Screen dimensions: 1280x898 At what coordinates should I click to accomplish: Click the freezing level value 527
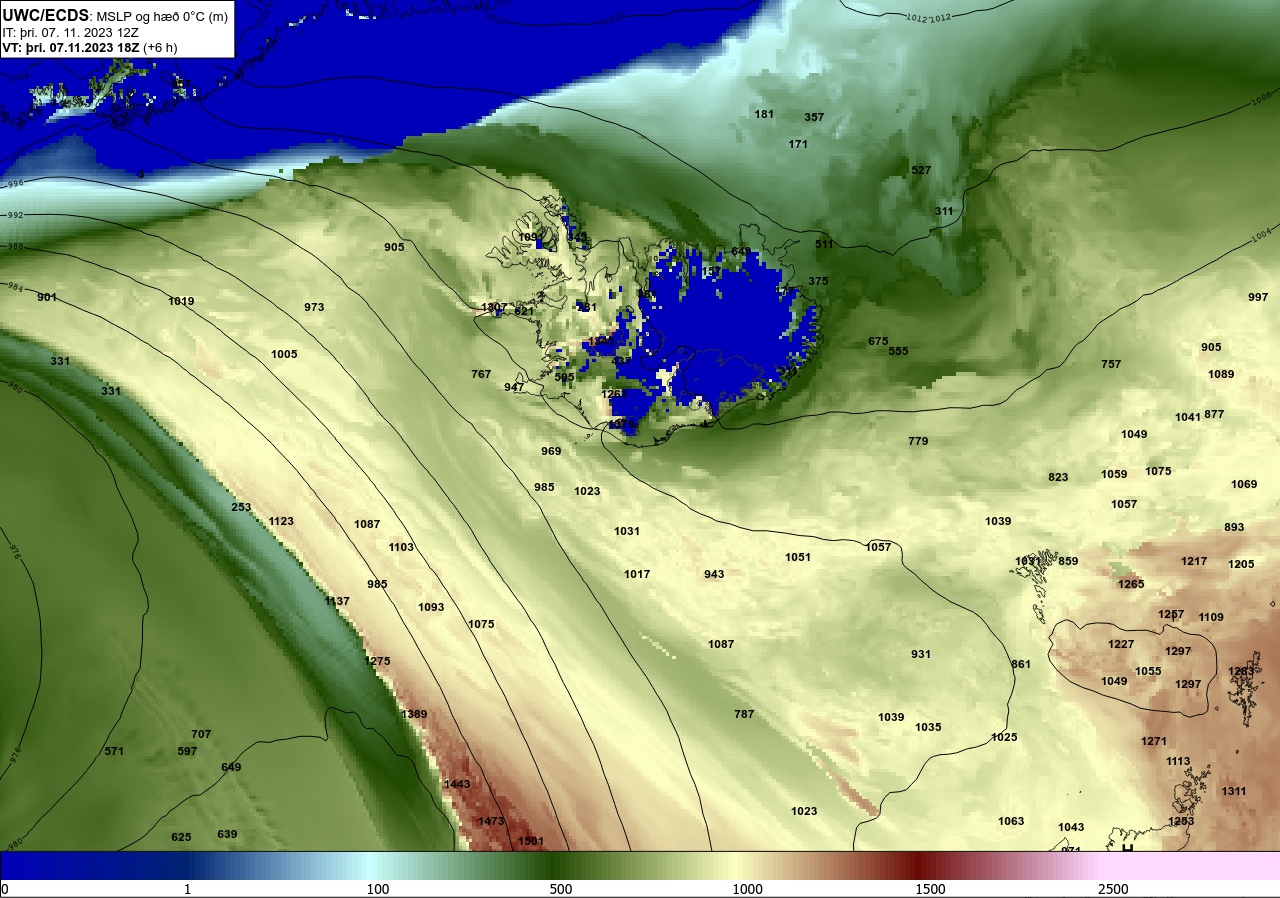click(x=921, y=170)
